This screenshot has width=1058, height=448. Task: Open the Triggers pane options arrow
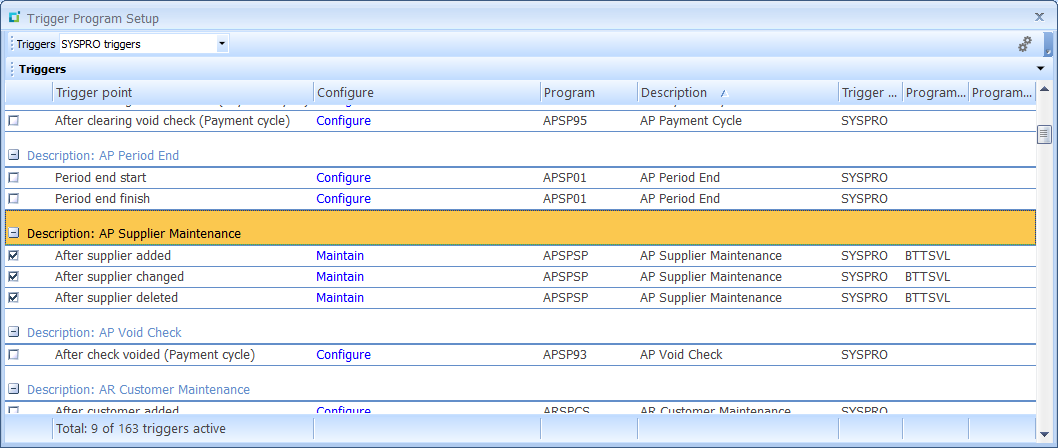tap(1043, 69)
